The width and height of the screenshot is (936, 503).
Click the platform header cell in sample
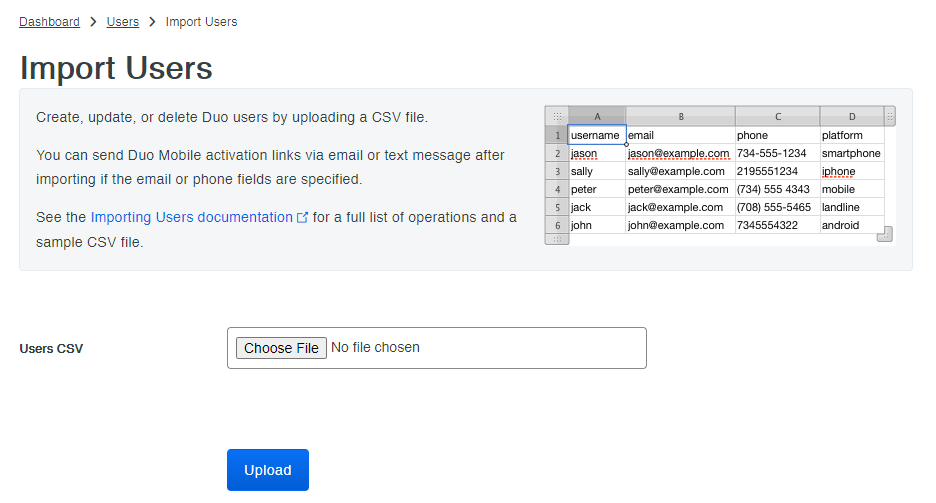pyautogui.click(x=842, y=135)
